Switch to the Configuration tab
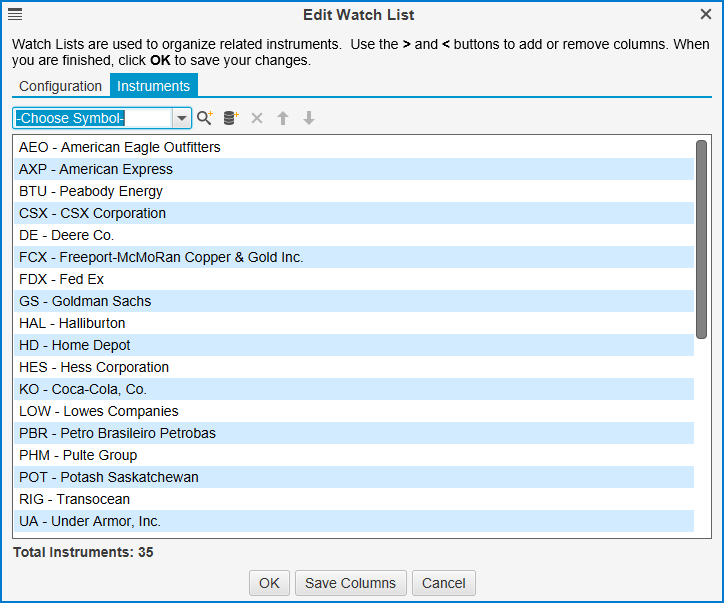This screenshot has width=724, height=603. point(60,86)
